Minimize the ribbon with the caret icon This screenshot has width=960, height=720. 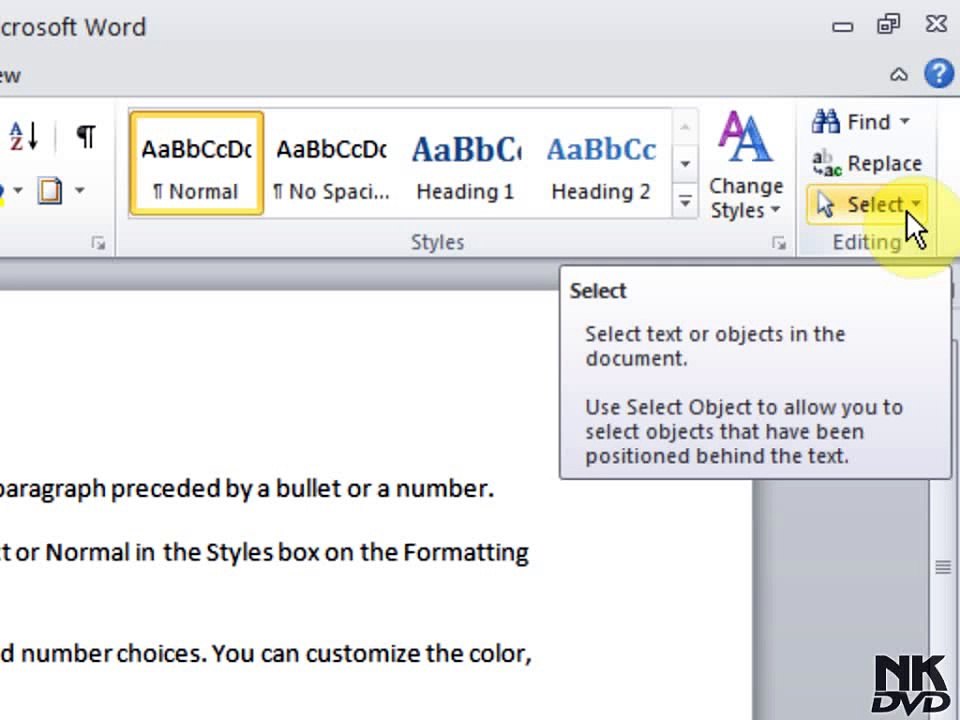(x=899, y=75)
